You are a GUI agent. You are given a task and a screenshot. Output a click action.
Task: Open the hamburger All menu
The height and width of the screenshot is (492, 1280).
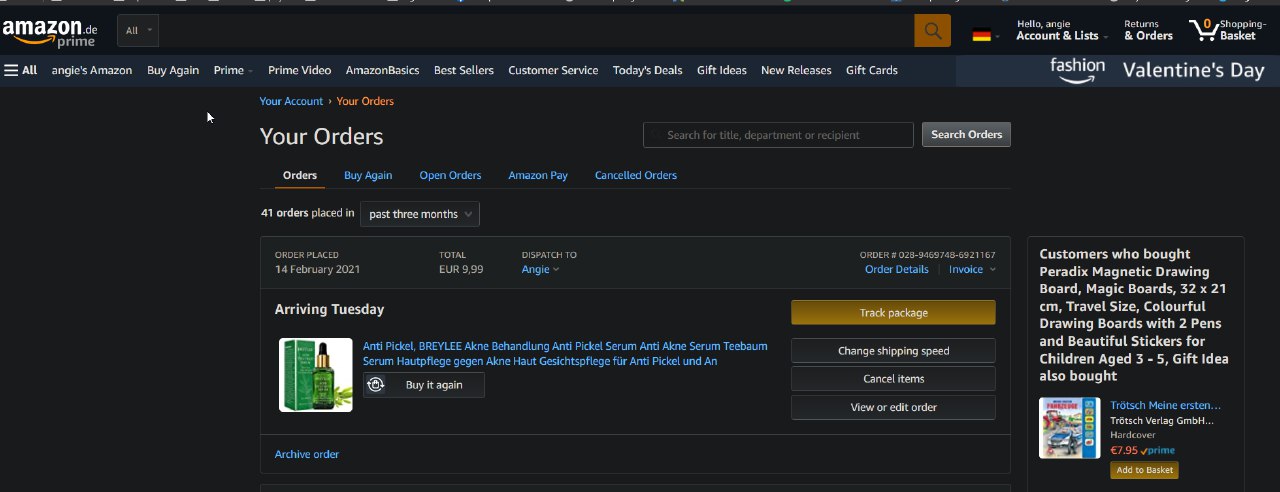pyautogui.click(x=21, y=70)
